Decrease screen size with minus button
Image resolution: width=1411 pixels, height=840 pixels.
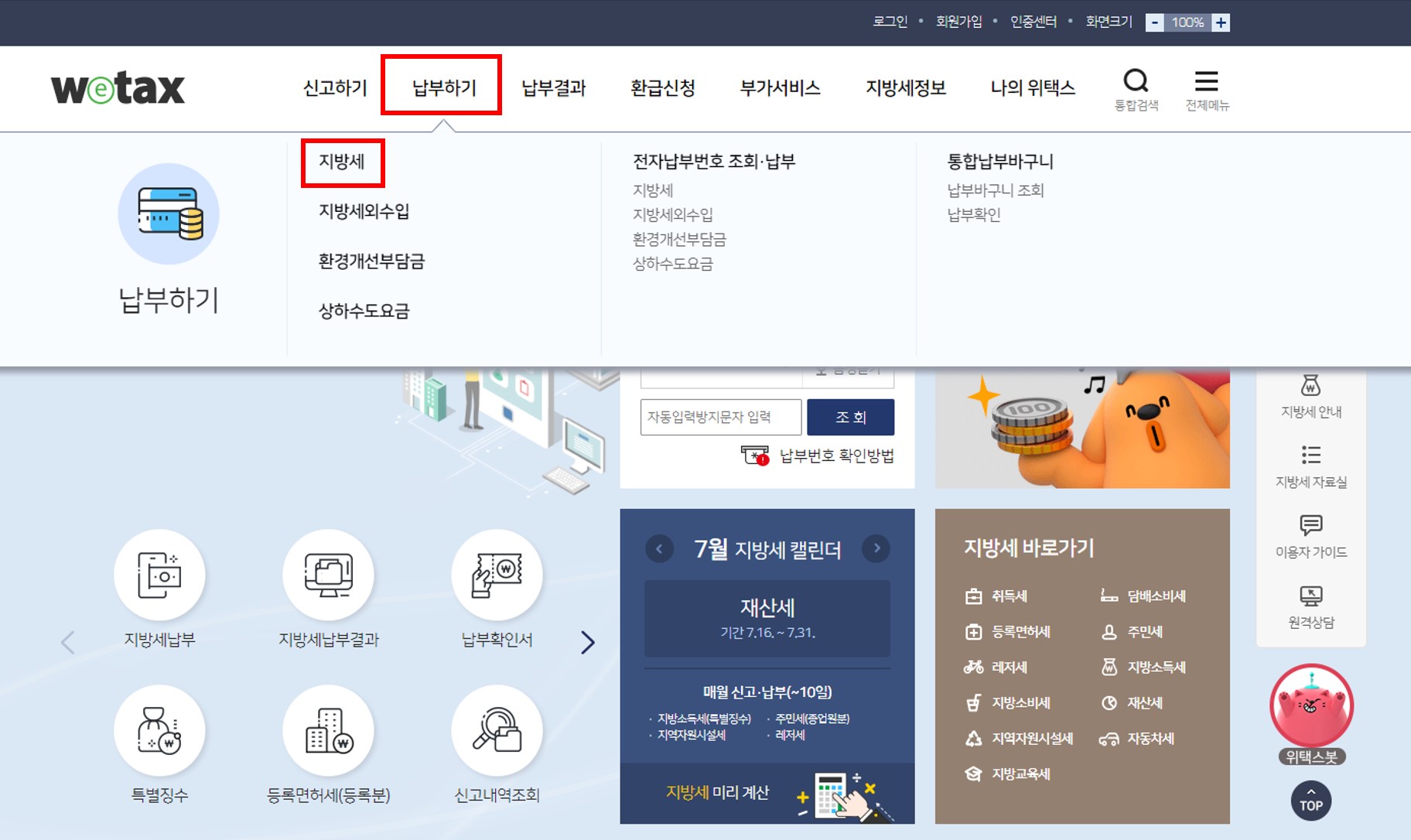(1154, 22)
